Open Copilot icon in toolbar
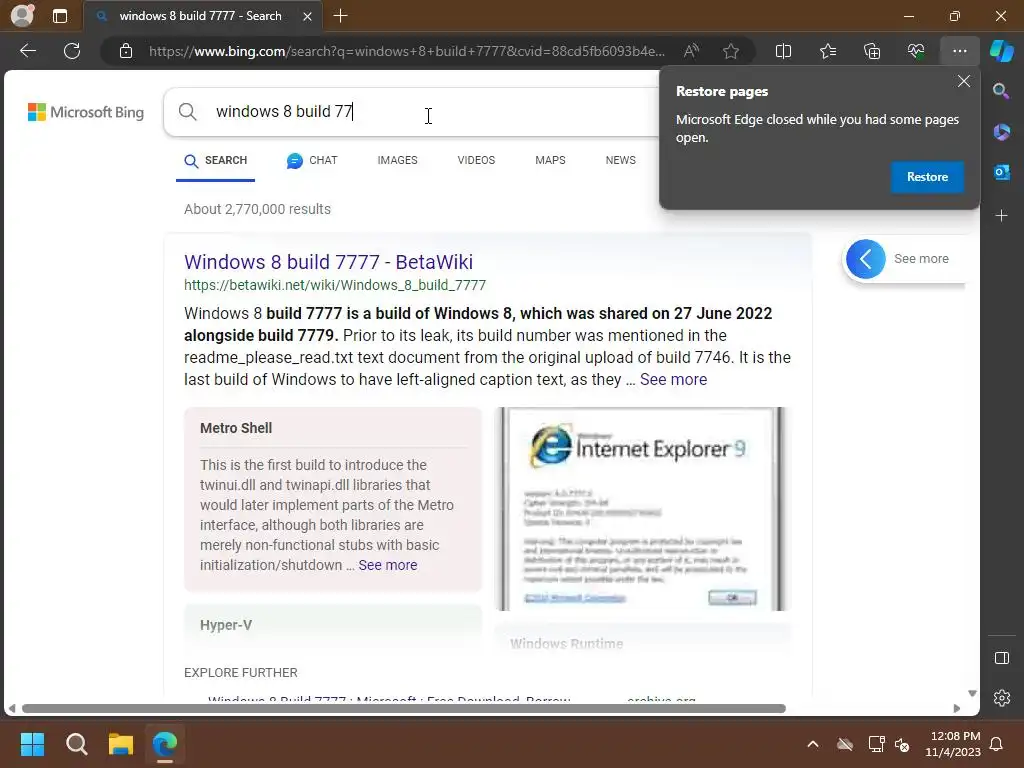The height and width of the screenshot is (768, 1024). [1002, 51]
